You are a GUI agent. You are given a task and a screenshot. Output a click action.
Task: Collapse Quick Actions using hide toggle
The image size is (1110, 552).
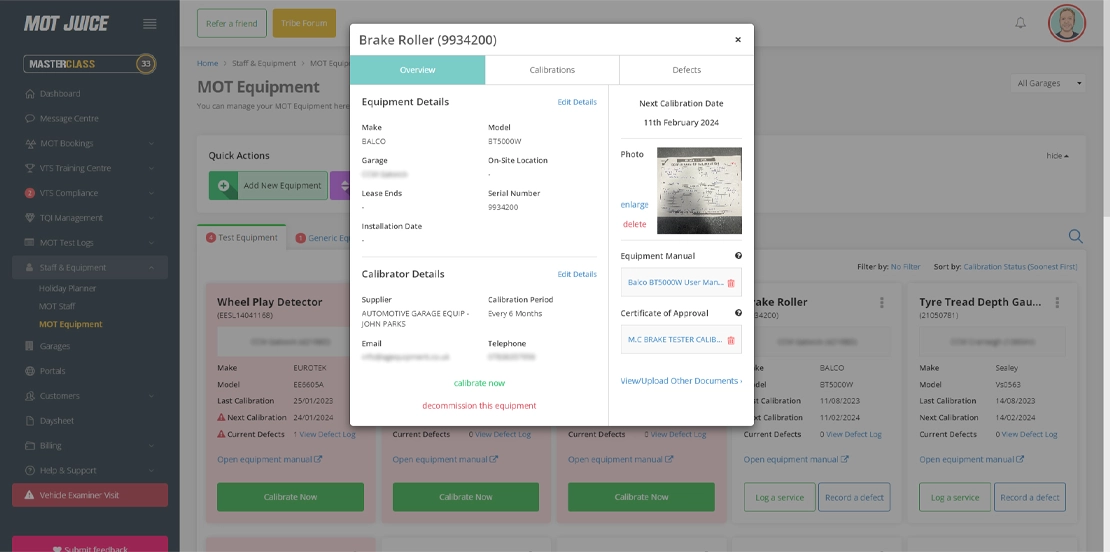coord(1058,156)
